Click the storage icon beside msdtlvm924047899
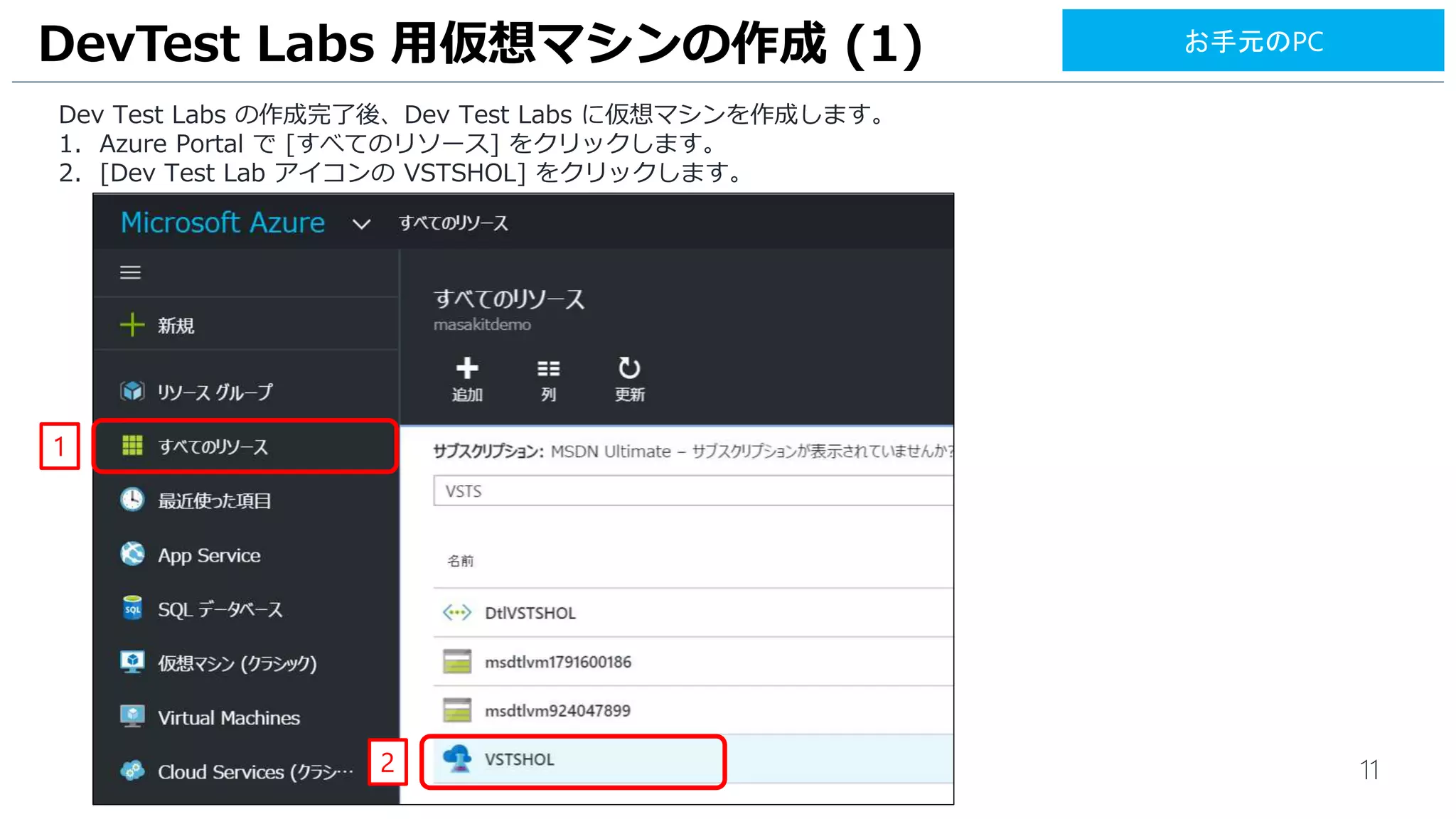 [x=457, y=710]
